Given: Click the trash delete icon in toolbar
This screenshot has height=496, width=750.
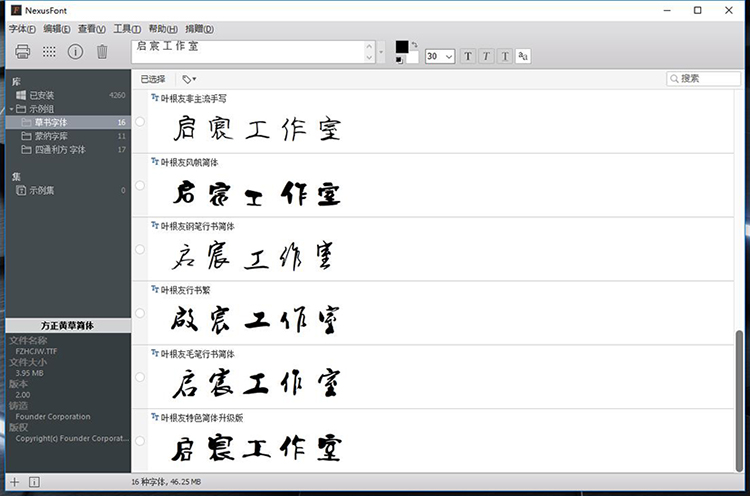Looking at the screenshot, I should point(102,51).
